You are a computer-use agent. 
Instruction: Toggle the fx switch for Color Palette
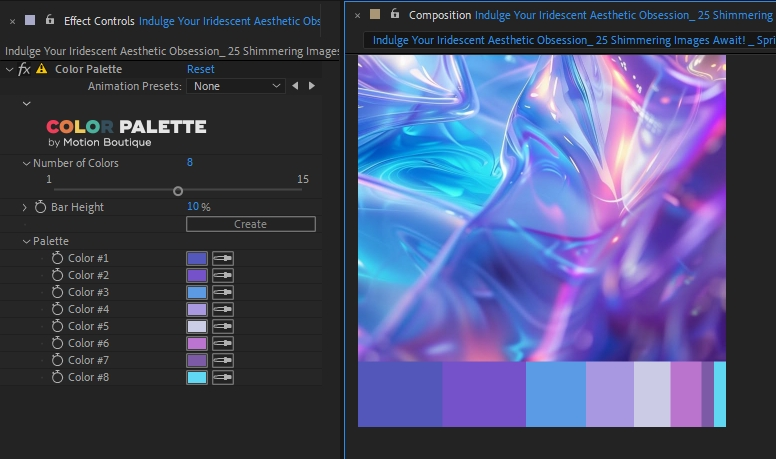(x=25, y=69)
